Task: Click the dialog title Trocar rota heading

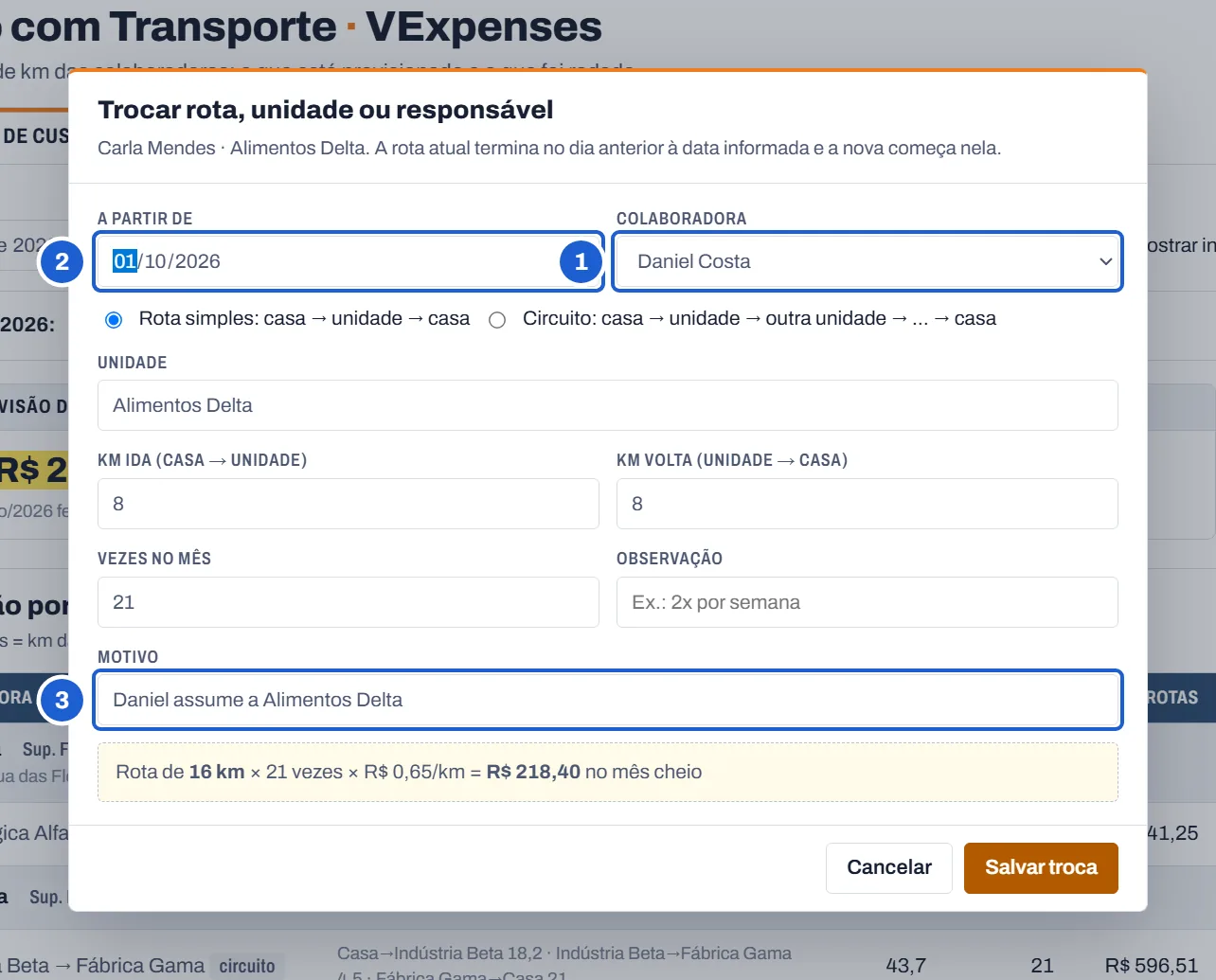Action: tap(326, 110)
